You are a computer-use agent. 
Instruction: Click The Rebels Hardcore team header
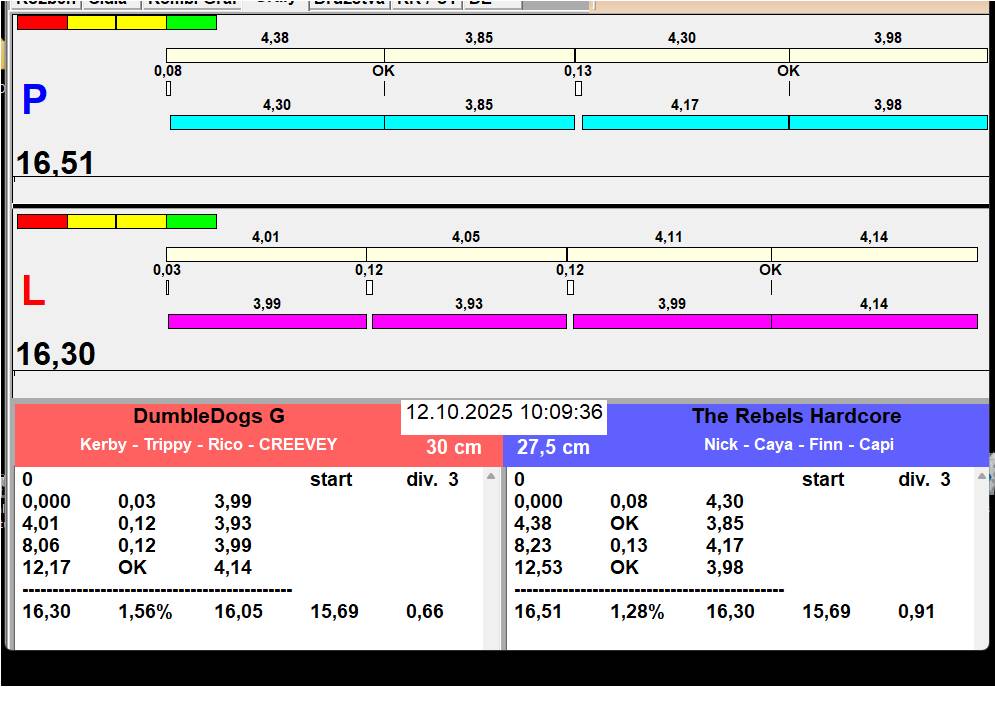pyautogui.click(x=796, y=417)
